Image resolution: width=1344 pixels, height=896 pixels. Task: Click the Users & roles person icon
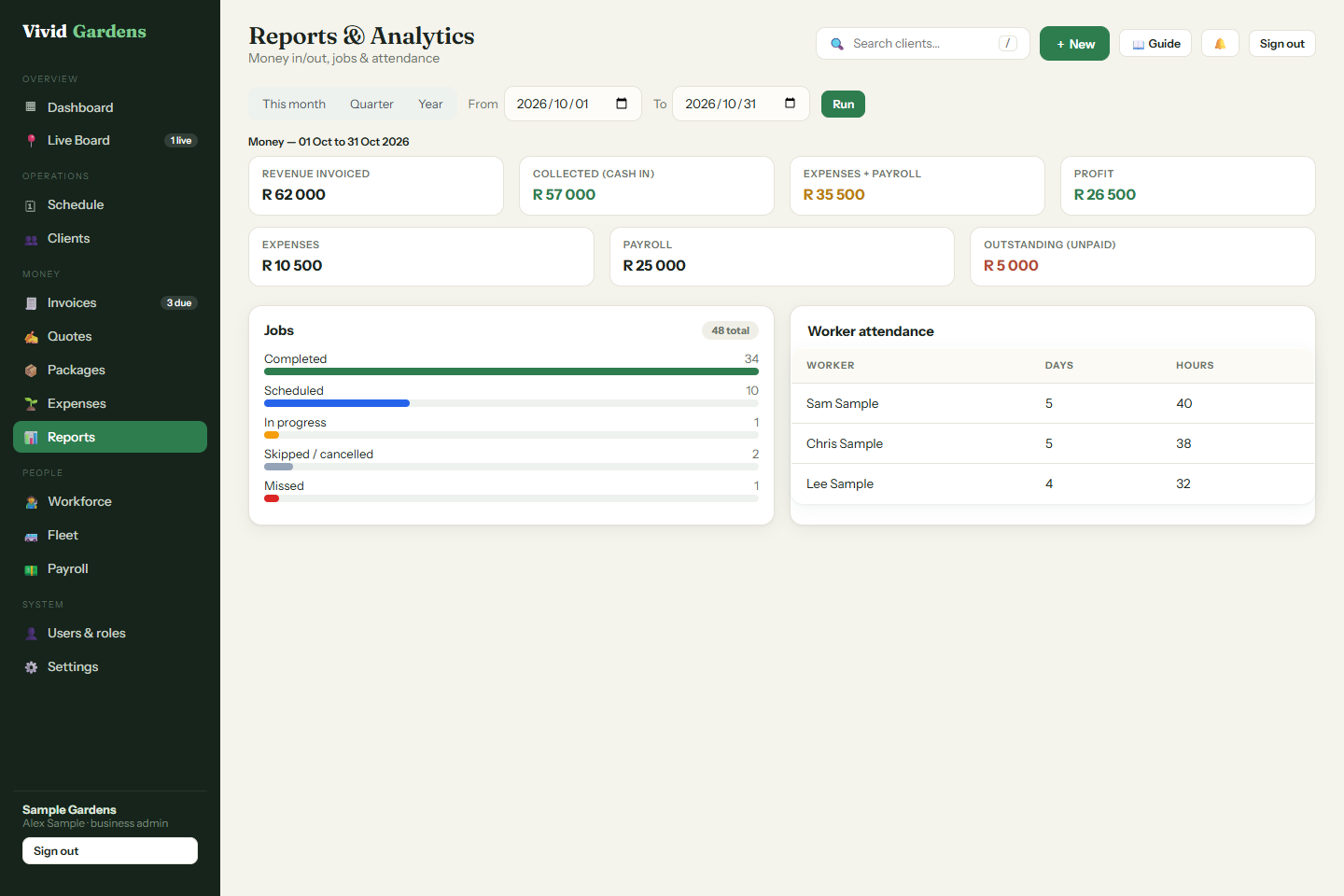[x=31, y=634]
